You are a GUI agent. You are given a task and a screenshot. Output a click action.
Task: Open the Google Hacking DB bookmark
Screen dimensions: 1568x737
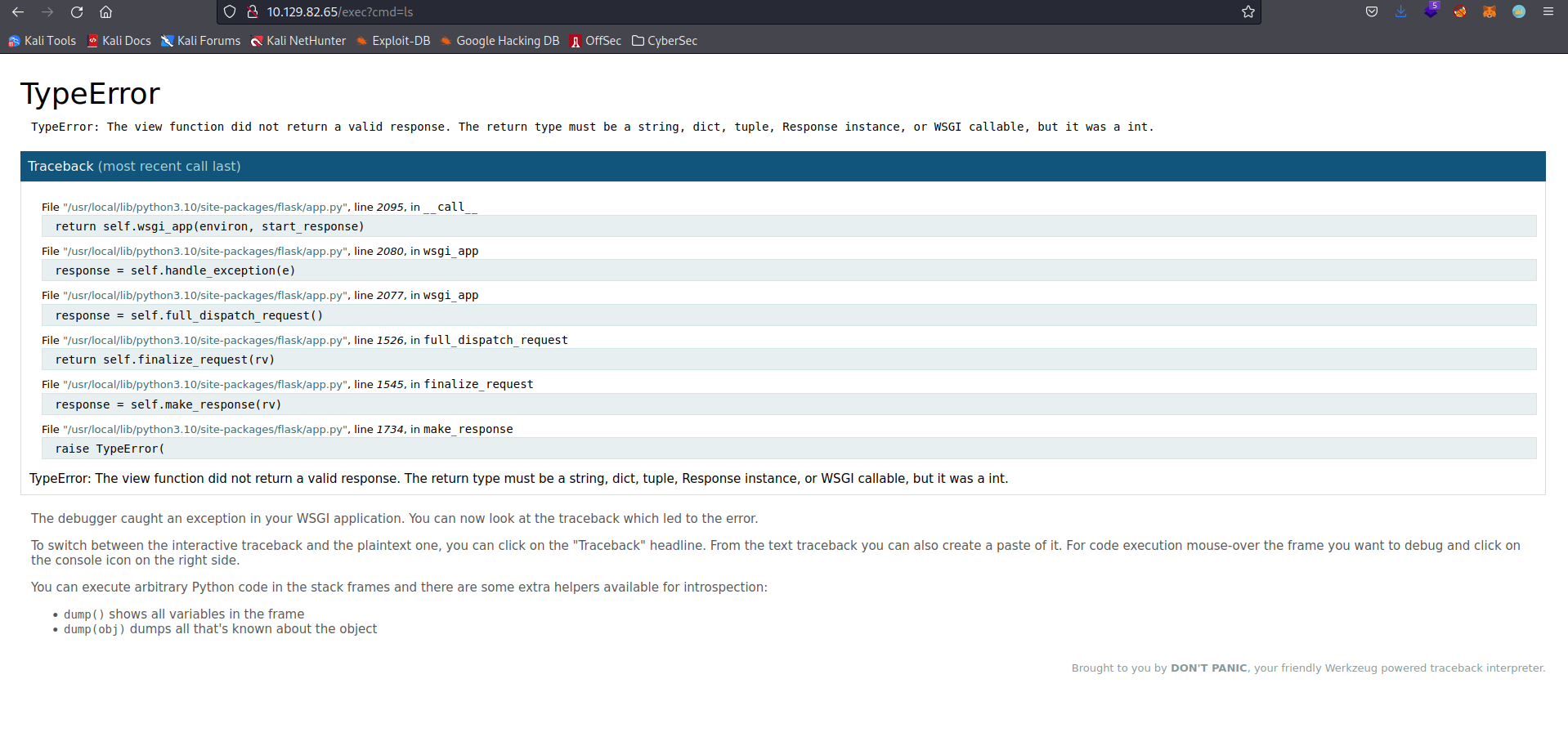pyautogui.click(x=500, y=41)
